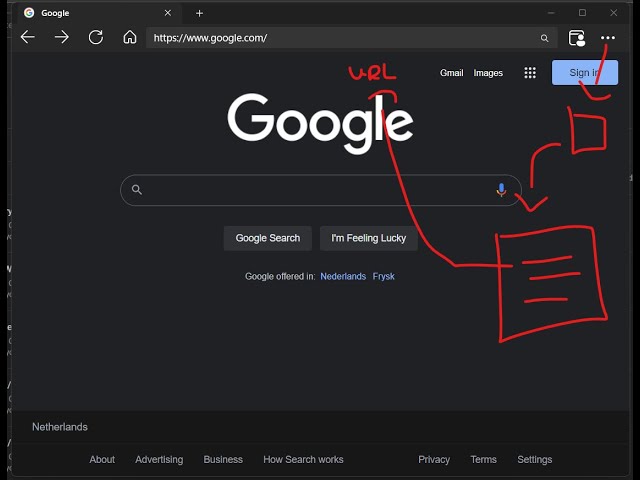Click the Sign in button
The height and width of the screenshot is (480, 640).
coord(584,73)
